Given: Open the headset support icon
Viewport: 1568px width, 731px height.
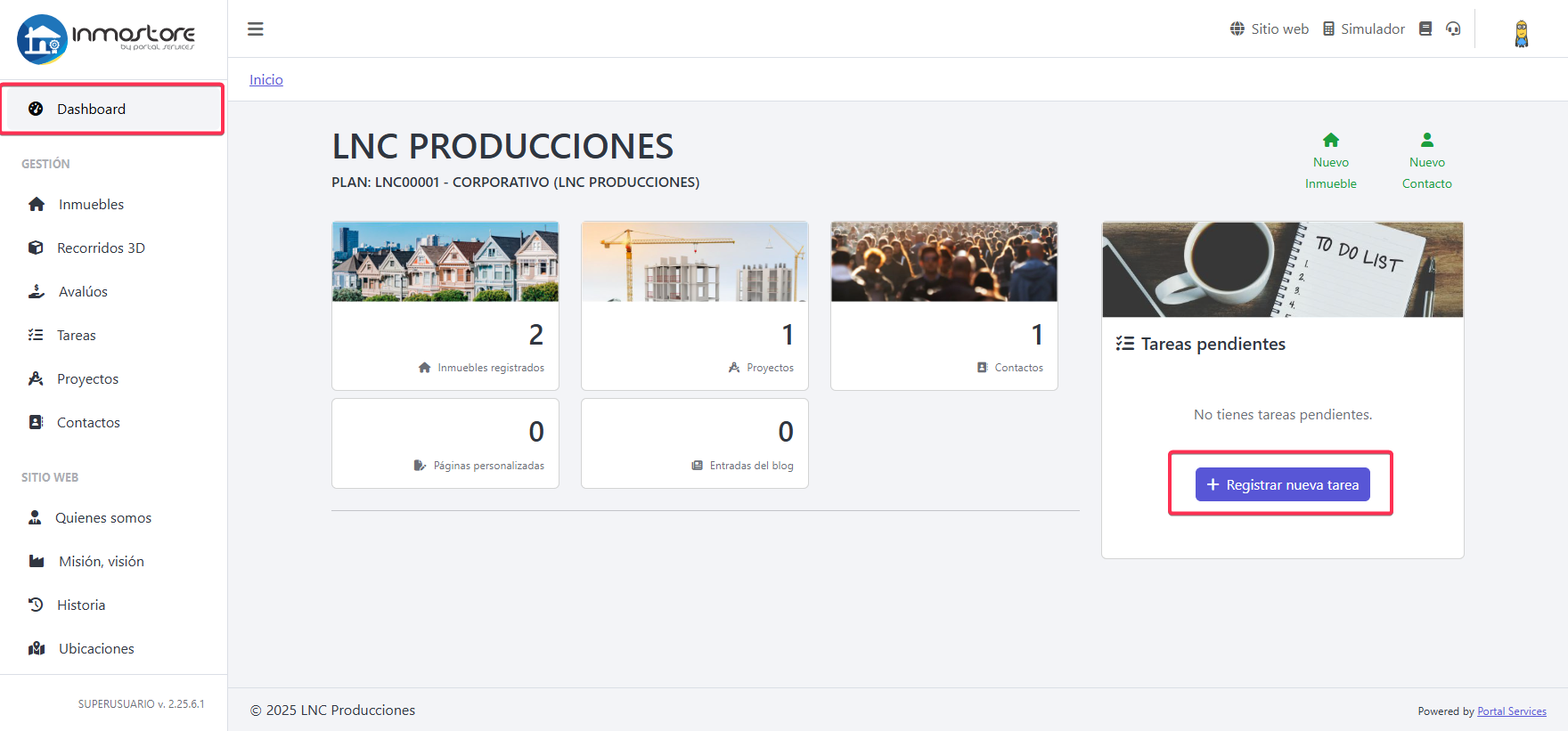Looking at the screenshot, I should point(1453,28).
